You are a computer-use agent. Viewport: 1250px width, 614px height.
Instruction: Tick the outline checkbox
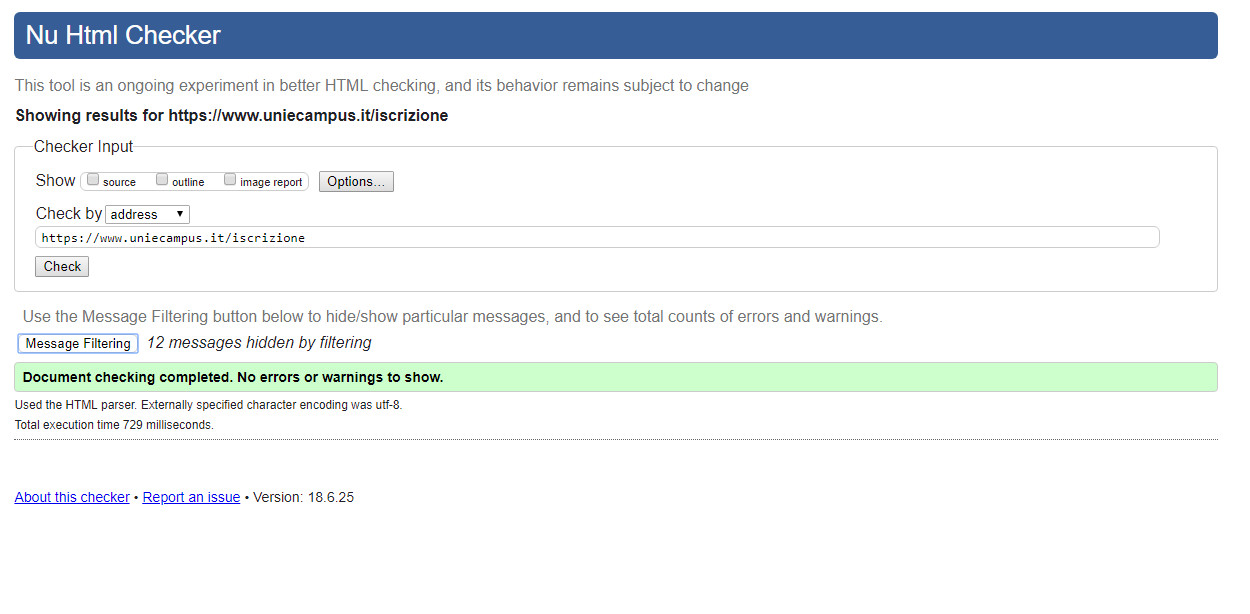click(x=162, y=180)
